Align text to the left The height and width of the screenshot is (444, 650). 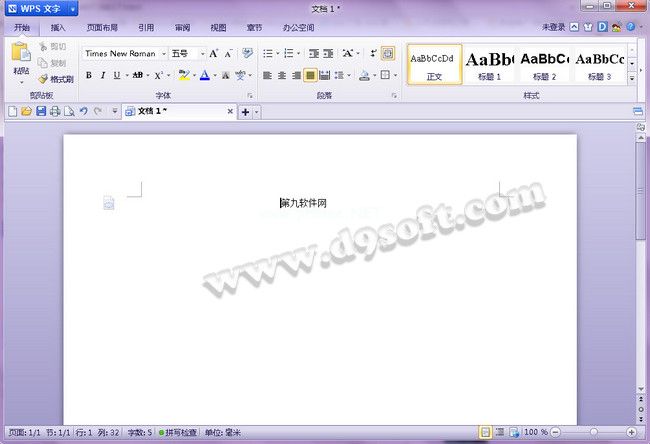[x=268, y=75]
